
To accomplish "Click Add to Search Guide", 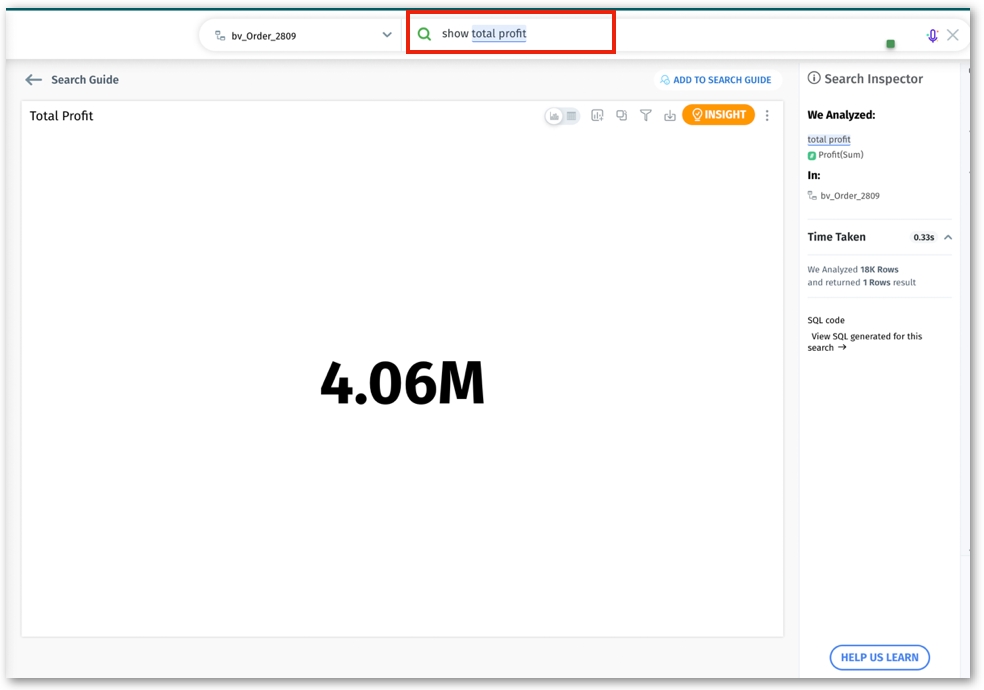I will tap(714, 80).
